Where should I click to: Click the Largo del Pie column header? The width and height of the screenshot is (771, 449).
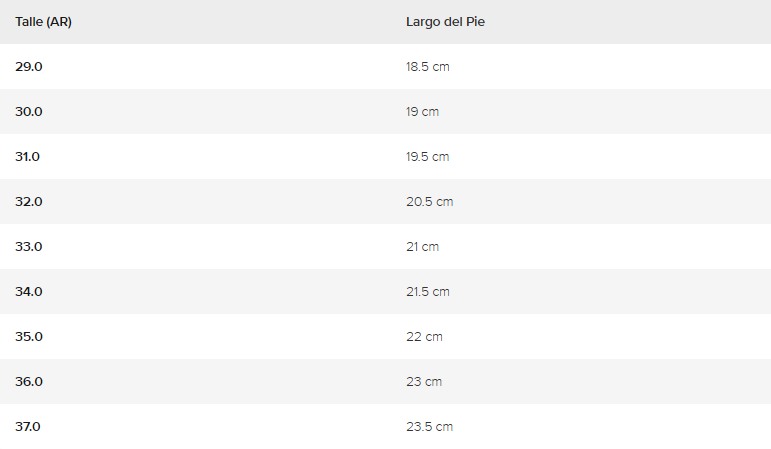(x=445, y=22)
